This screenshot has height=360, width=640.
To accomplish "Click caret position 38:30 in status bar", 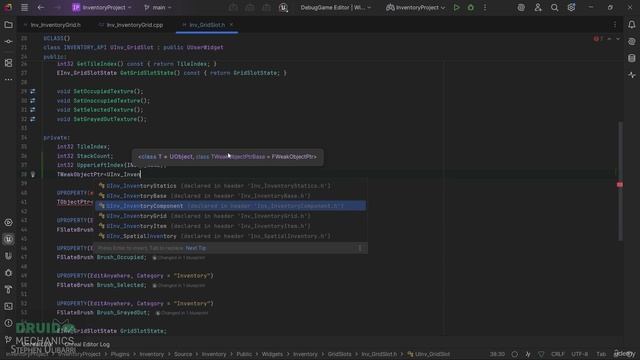I will coord(497,354).
